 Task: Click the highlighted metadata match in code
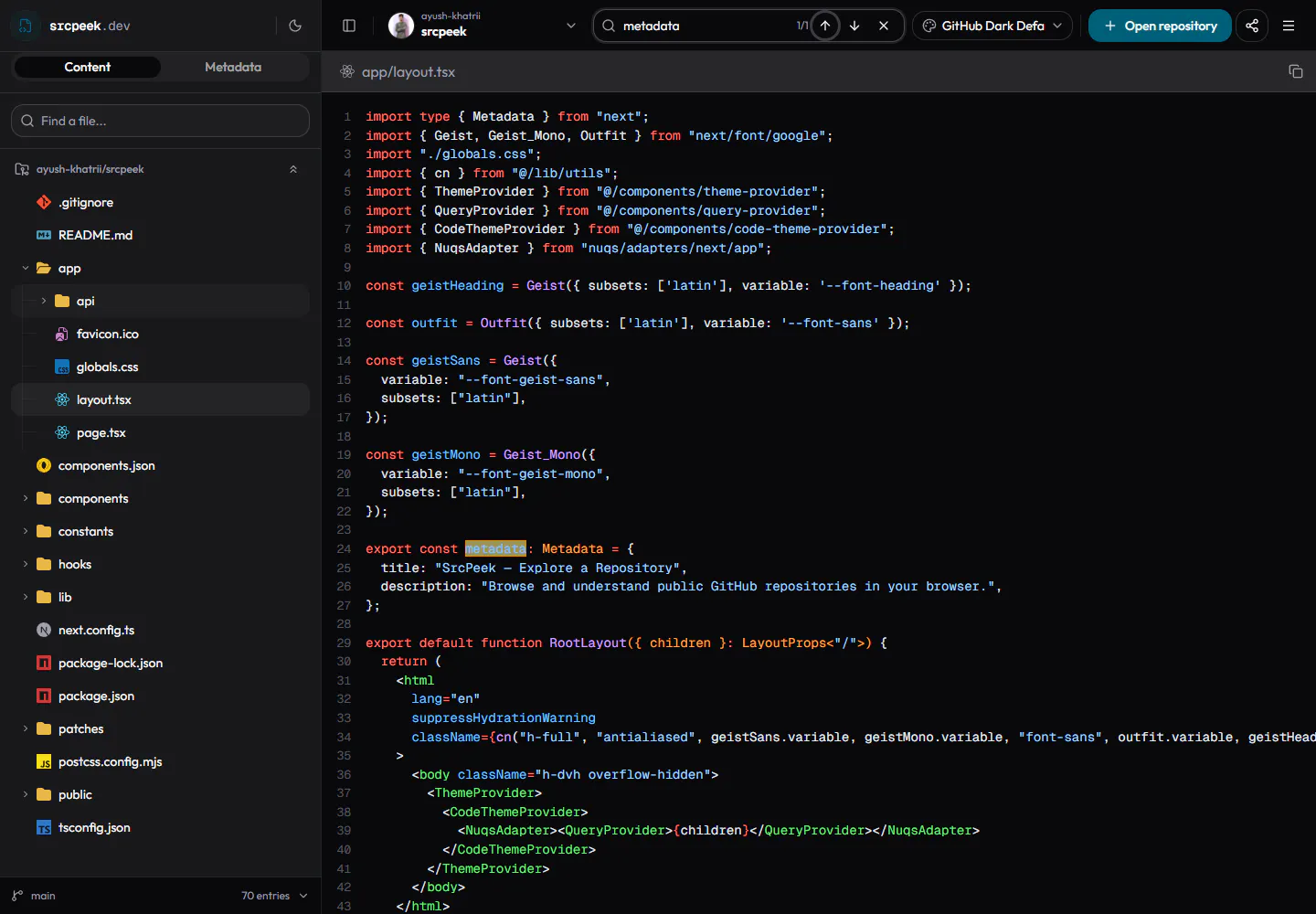[x=495, y=548]
